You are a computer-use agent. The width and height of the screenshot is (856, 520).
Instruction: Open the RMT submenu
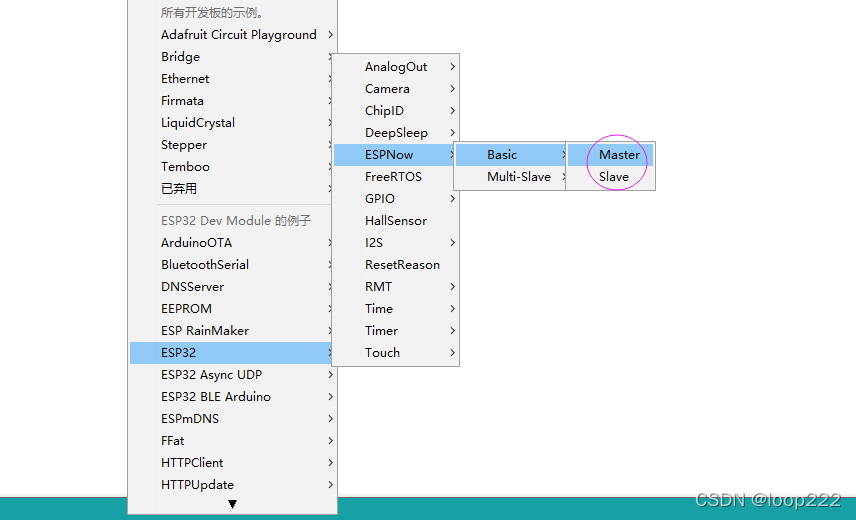[395, 286]
